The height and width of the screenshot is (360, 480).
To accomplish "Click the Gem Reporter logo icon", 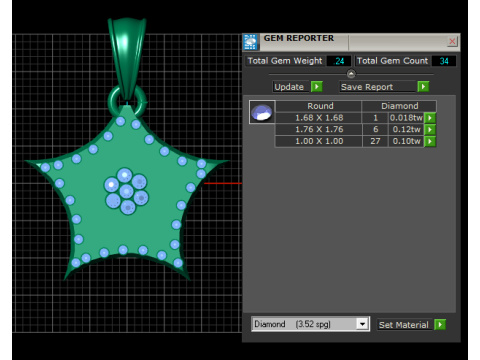I will (250, 42).
